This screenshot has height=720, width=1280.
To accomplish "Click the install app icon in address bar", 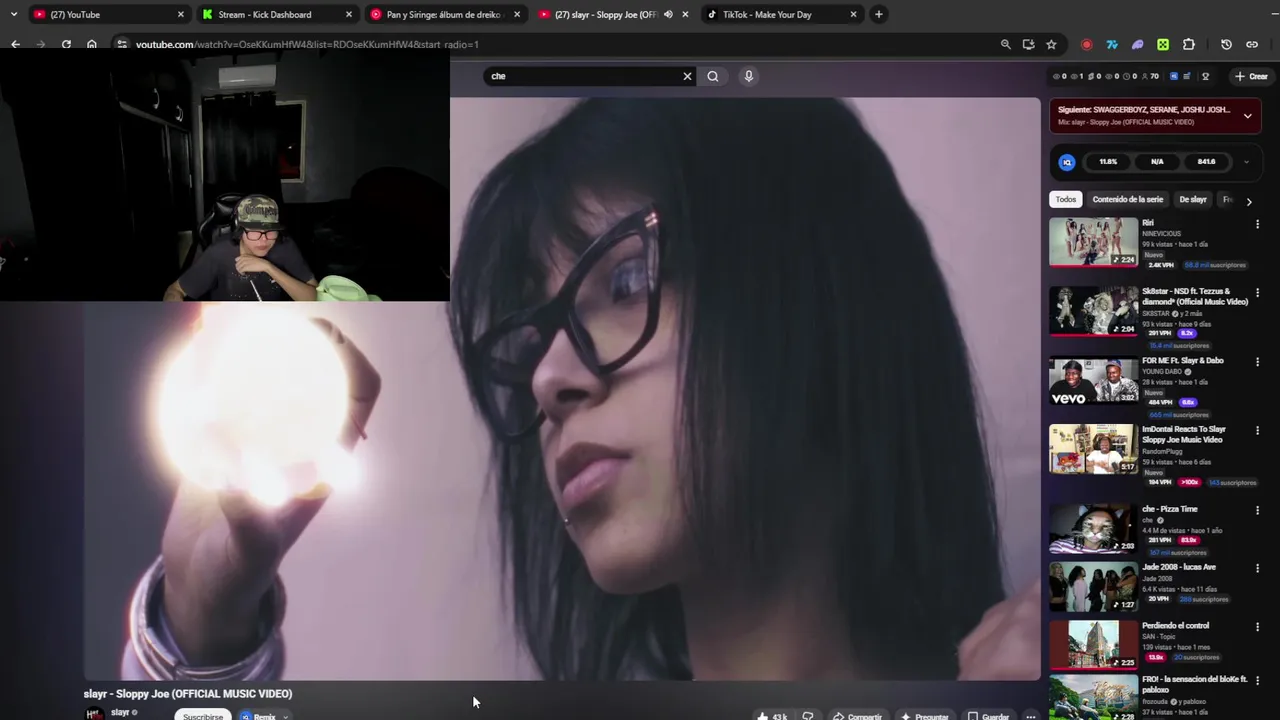I will [1028, 44].
